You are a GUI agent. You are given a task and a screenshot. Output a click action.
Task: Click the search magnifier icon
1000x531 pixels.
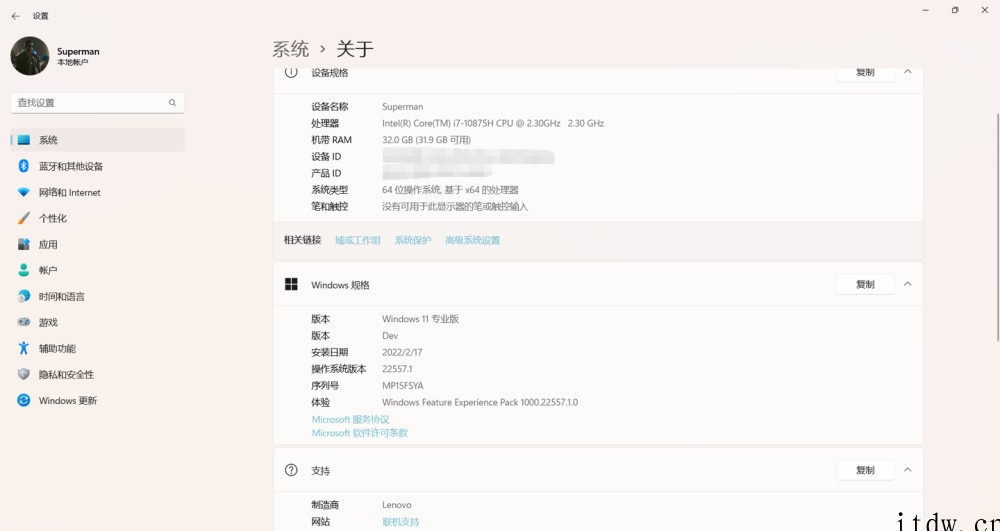tap(172, 103)
